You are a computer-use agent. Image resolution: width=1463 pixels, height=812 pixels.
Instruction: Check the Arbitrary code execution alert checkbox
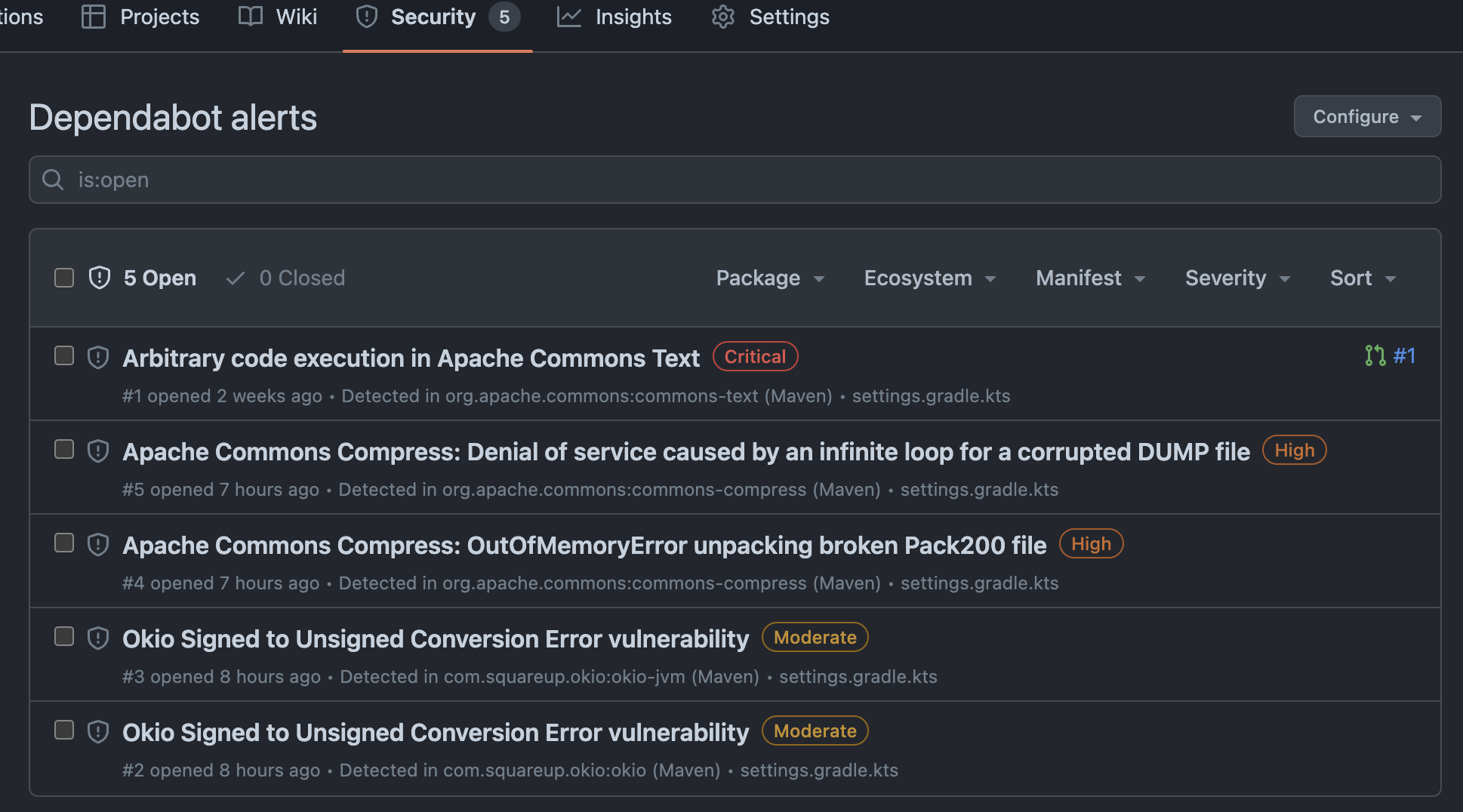(64, 355)
